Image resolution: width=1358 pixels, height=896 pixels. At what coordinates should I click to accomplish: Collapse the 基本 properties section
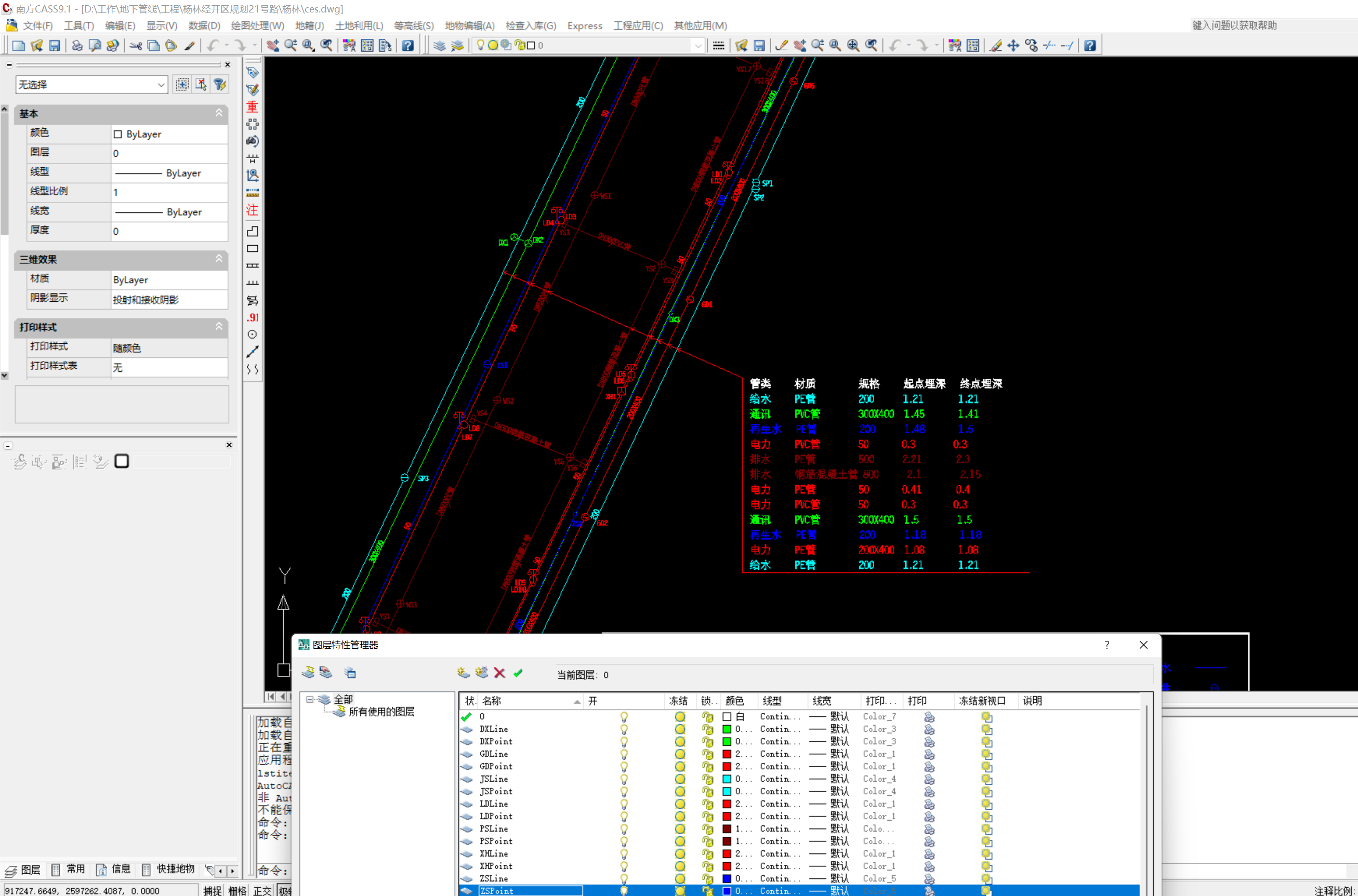click(x=218, y=113)
